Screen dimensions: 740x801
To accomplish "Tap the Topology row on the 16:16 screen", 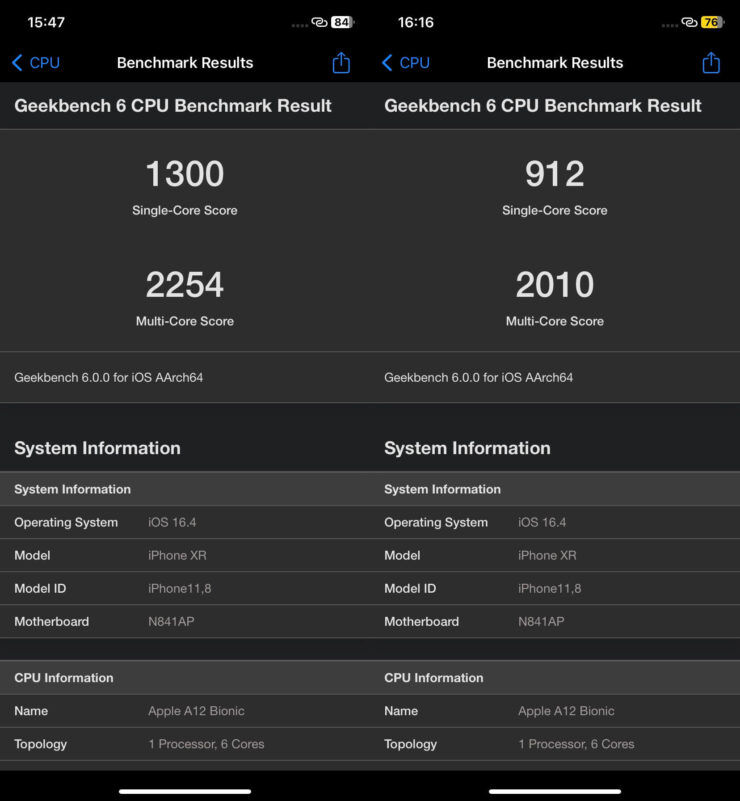I will (555, 744).
